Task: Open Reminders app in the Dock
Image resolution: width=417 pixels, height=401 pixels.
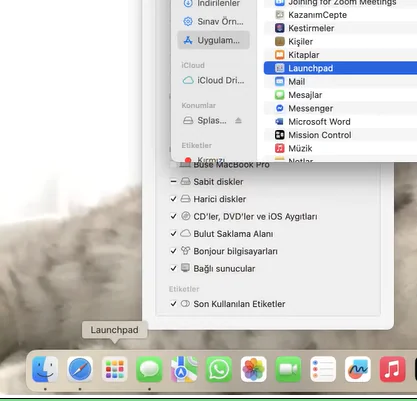Action: pos(323,369)
